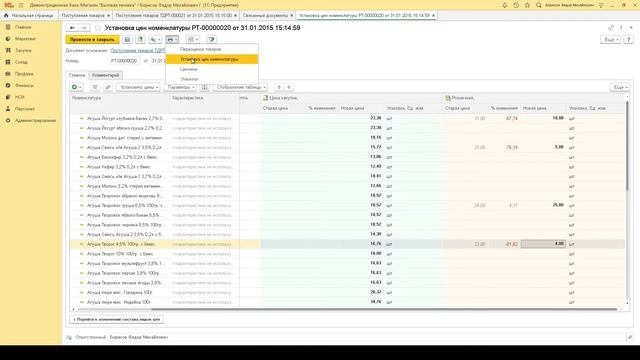Open Главное section in sidebar
The height and width of the screenshot is (360, 640).
click(23, 27)
